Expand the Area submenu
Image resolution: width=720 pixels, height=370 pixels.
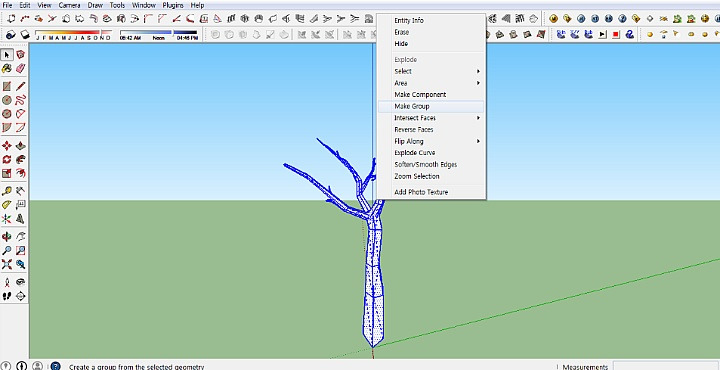(x=431, y=83)
